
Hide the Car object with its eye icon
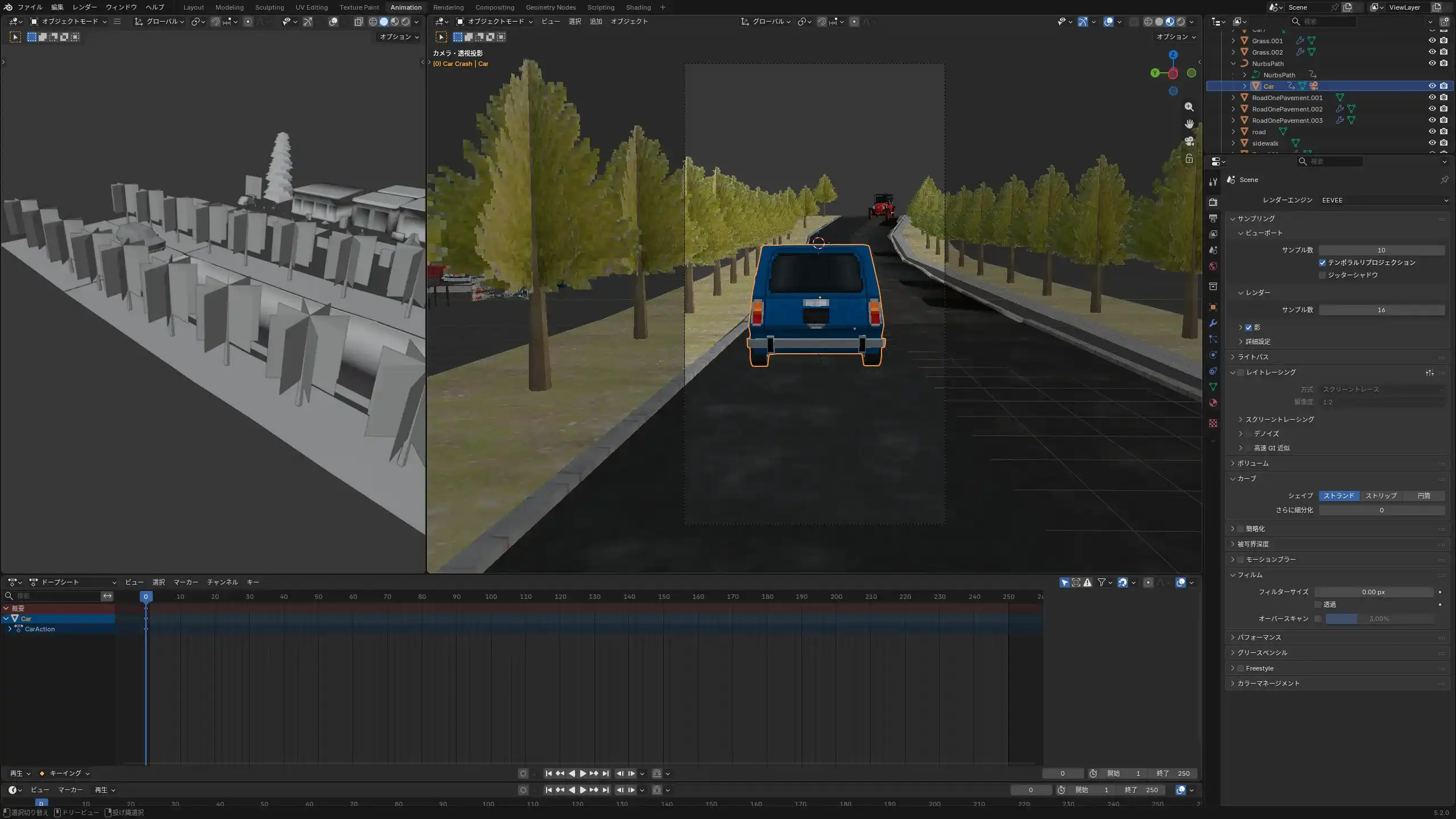1432,86
